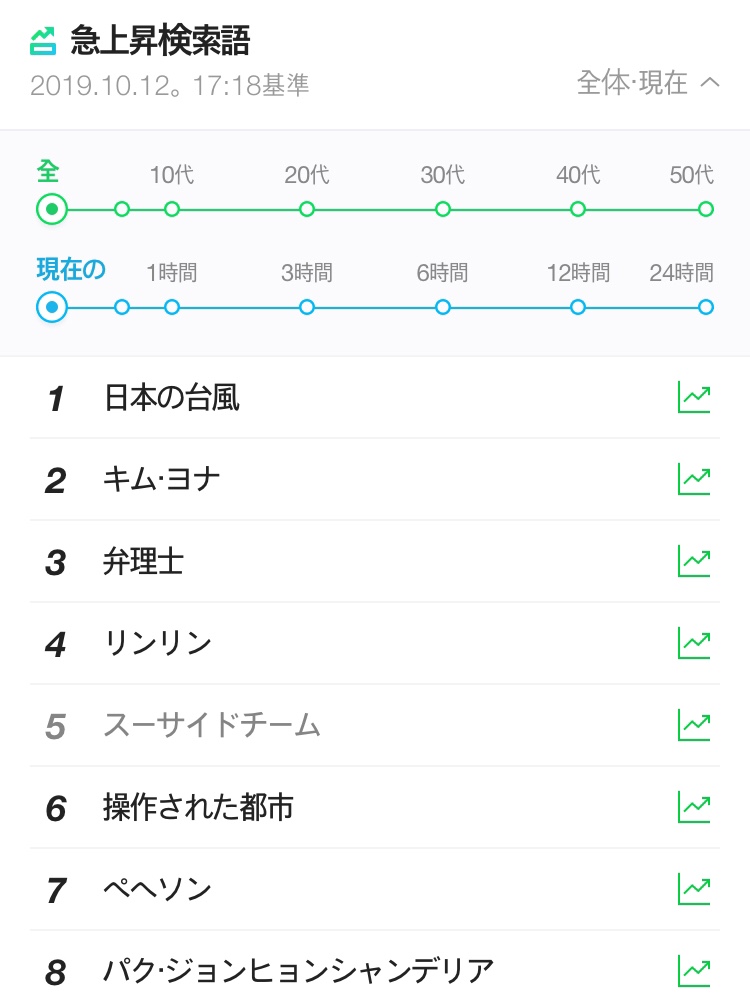Open trend graph icon beside キム·ヨナ
The width and height of the screenshot is (750, 1007).
(694, 479)
